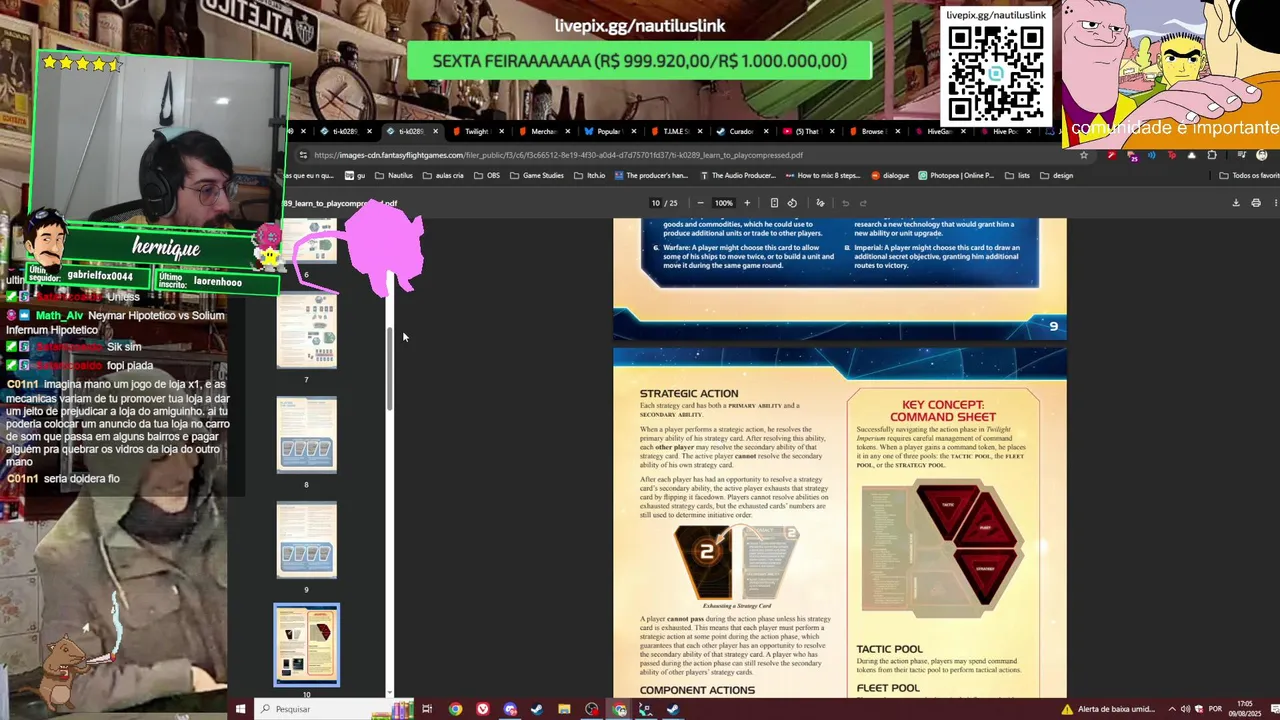The image size is (1280, 720).
Task: Zoom in the PDF with the plus button
Action: (746, 203)
